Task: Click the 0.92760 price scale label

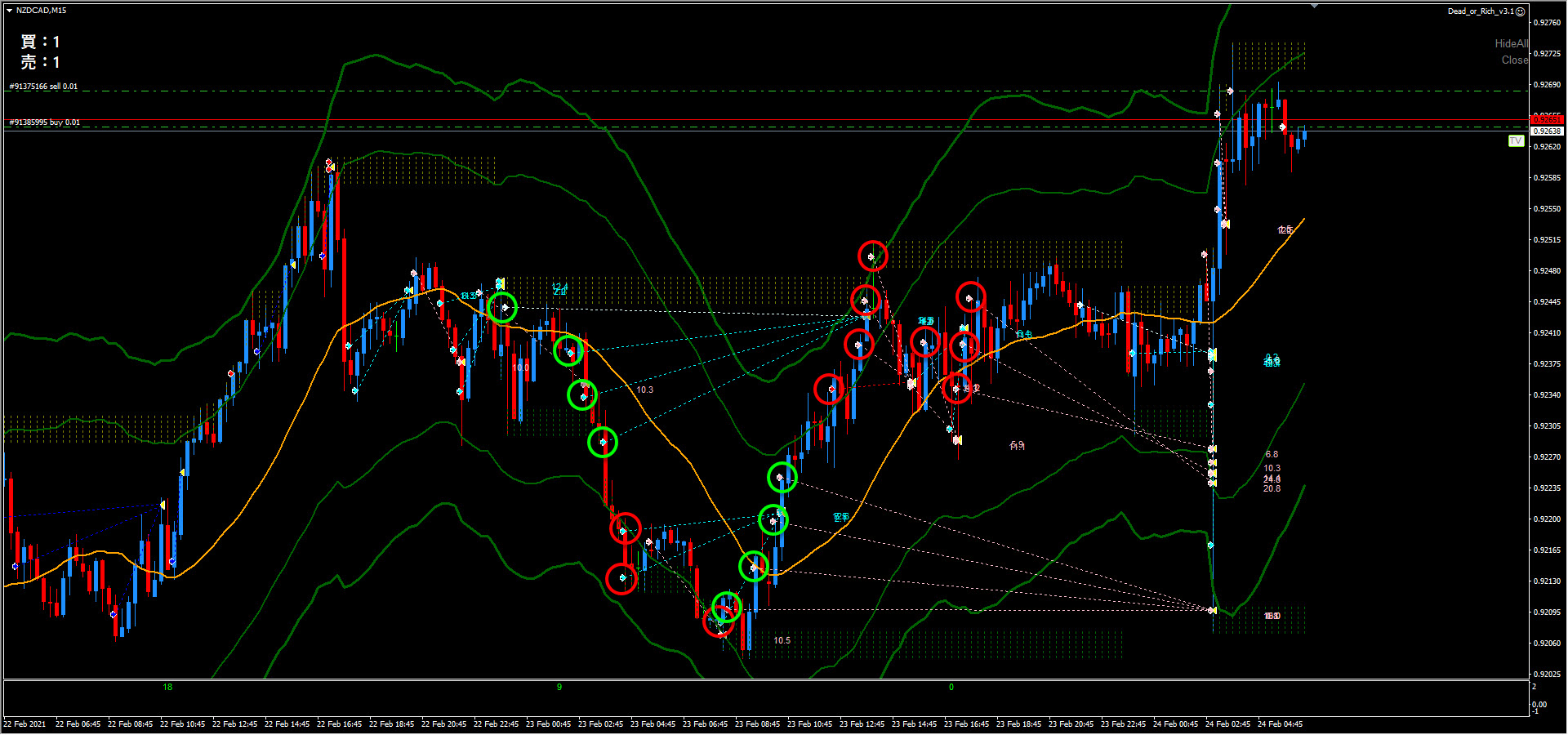Action: click(1548, 23)
